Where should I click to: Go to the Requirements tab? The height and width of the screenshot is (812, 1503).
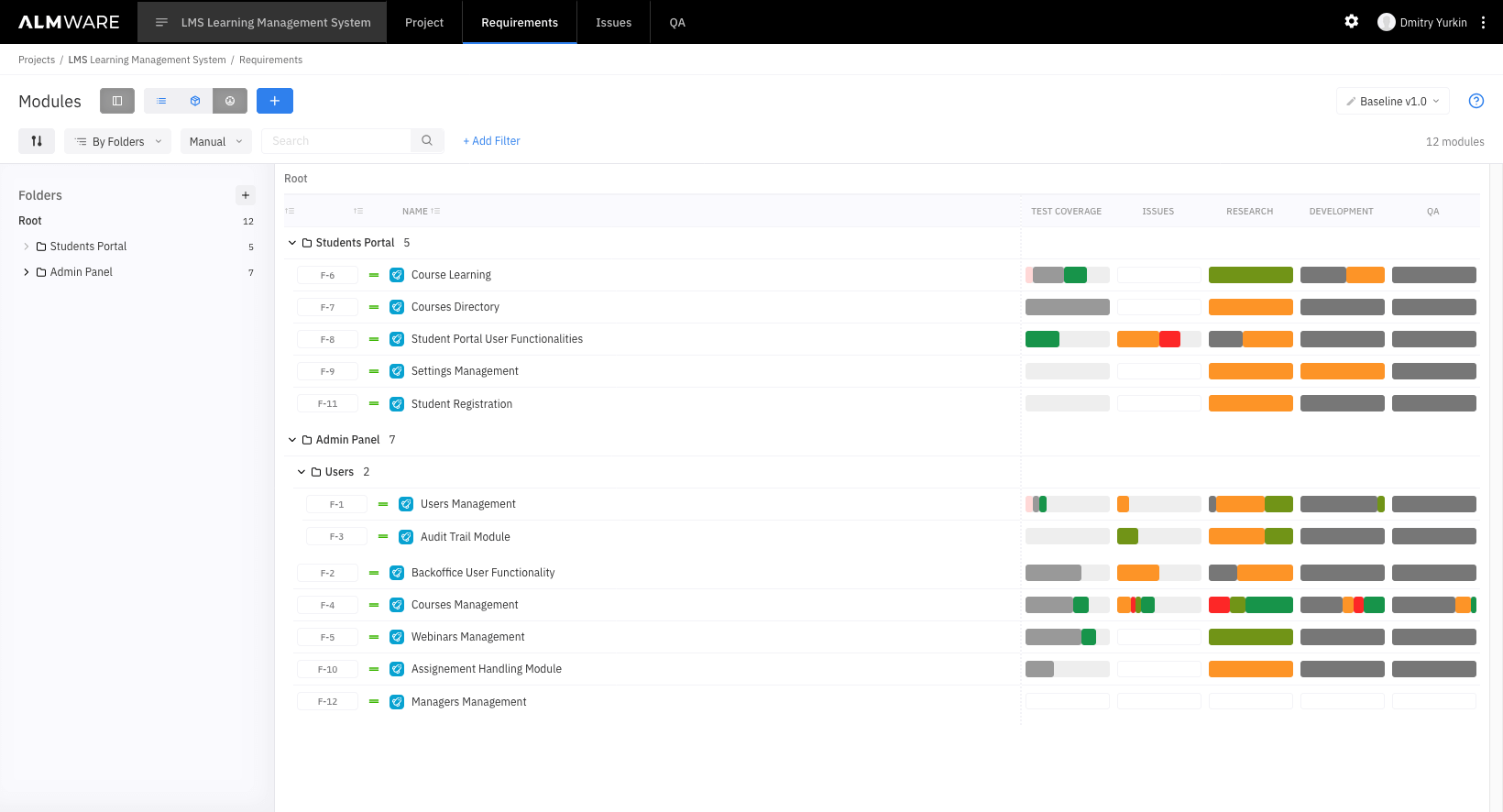[520, 22]
